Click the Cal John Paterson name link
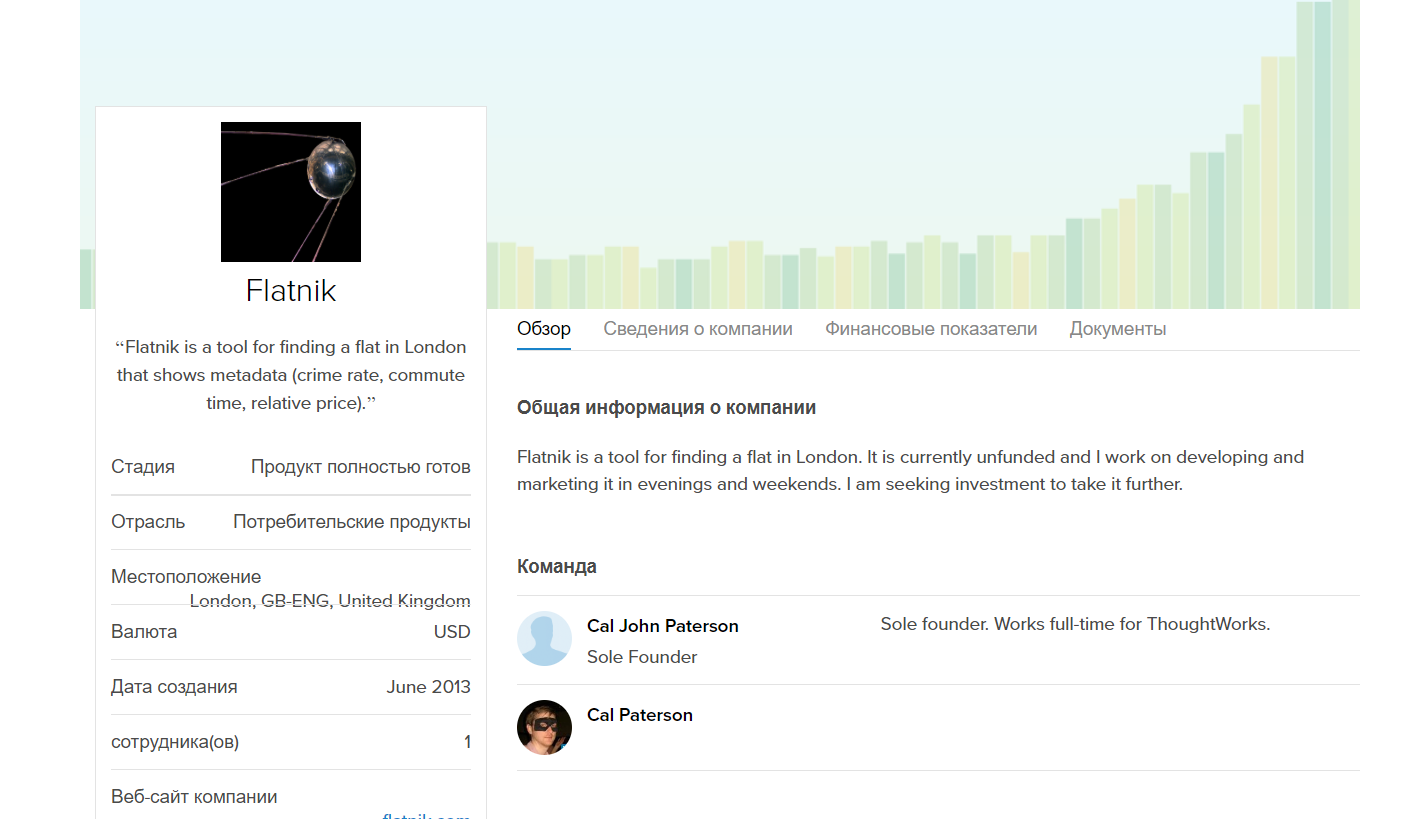This screenshot has height=819, width=1411. coord(663,626)
